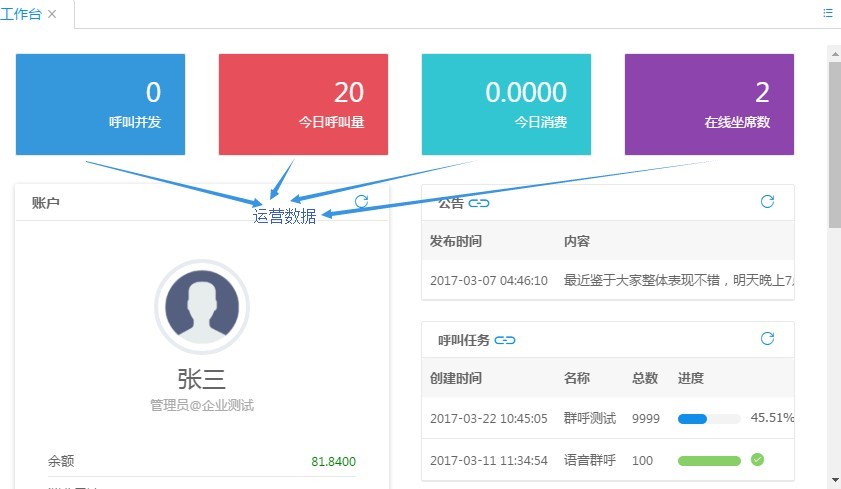Image resolution: width=841 pixels, height=489 pixels.
Task: Click the 群呼测试 progress bar
Action: point(708,418)
